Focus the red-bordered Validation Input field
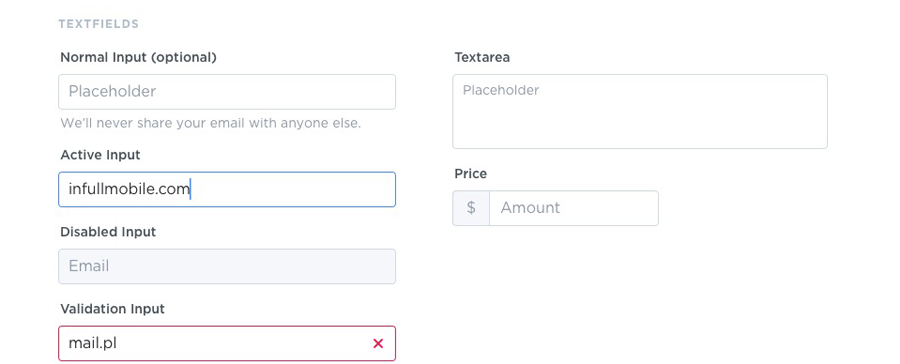The height and width of the screenshot is (364, 900). (x=227, y=343)
